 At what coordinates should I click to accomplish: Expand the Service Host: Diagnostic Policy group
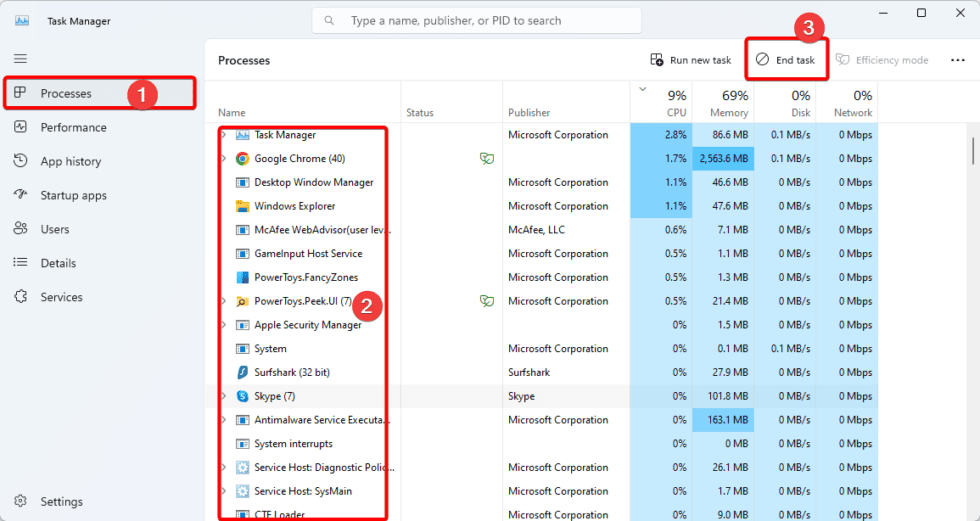coord(224,467)
